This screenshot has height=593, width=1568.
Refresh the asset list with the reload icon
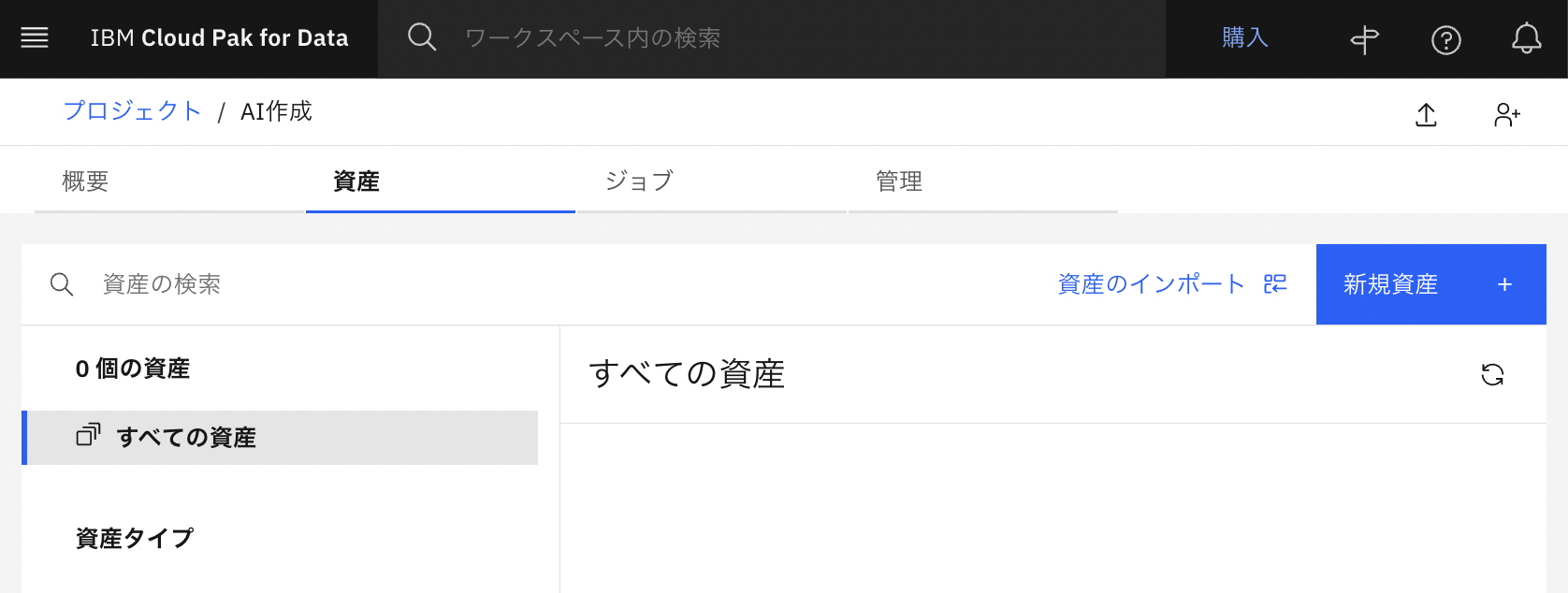(1494, 374)
